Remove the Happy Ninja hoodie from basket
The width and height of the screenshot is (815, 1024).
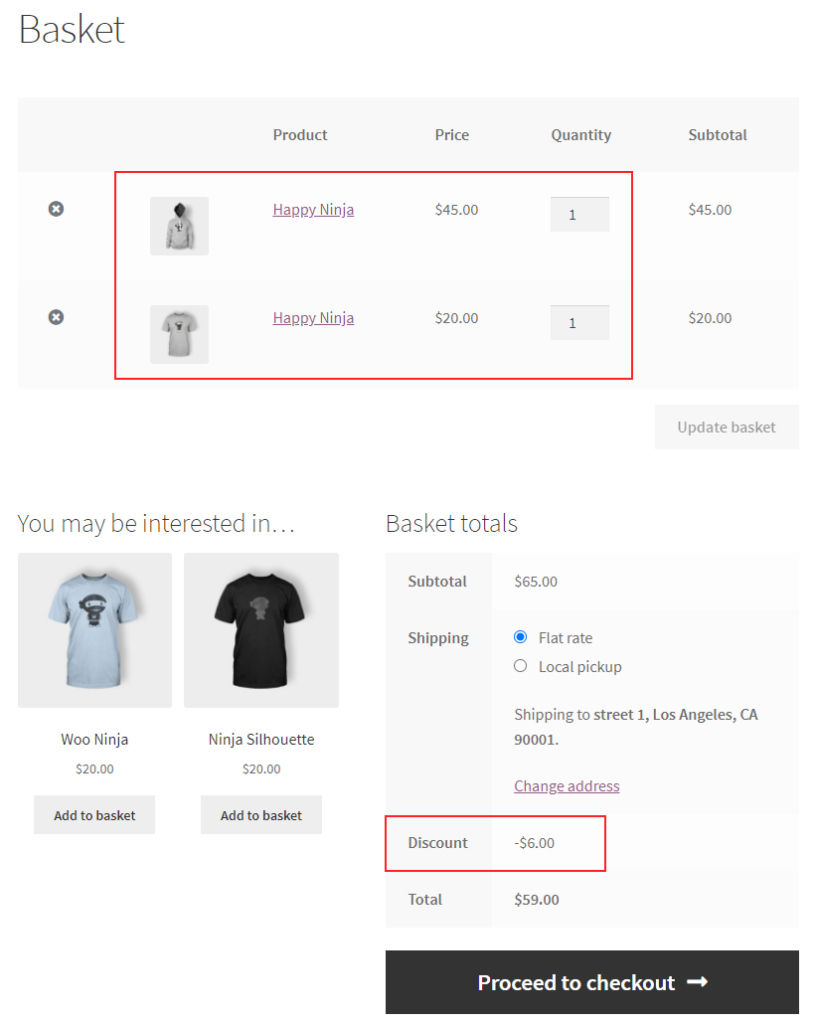pyautogui.click(x=56, y=208)
